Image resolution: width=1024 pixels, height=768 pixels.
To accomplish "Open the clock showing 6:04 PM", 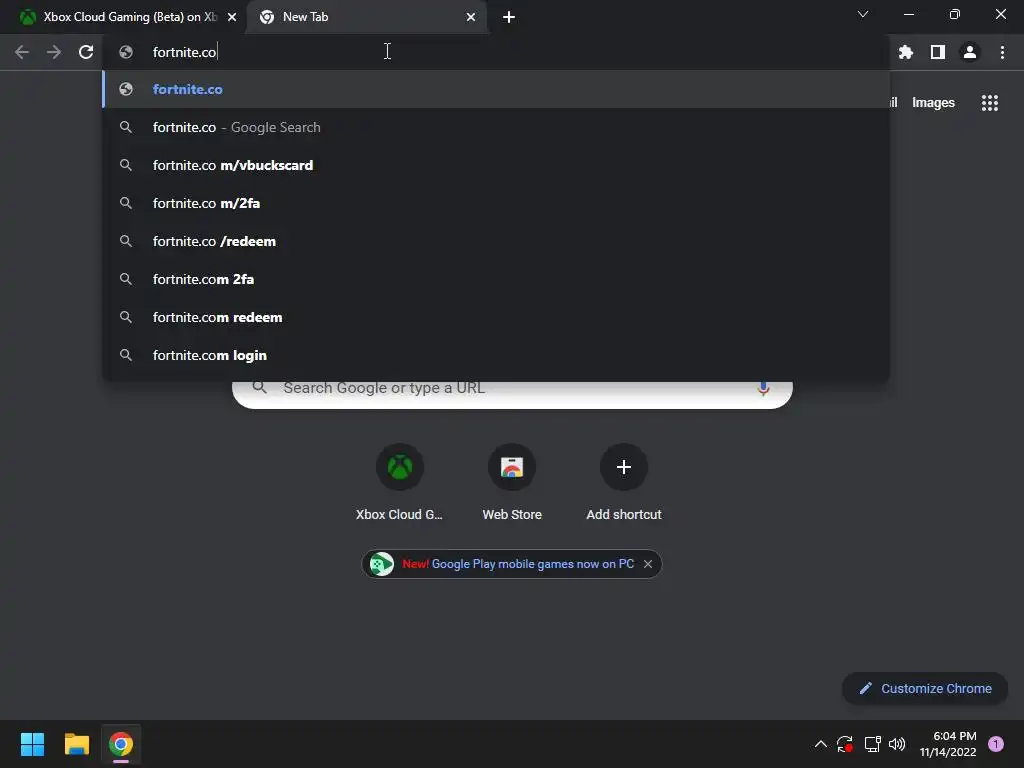I will [948, 744].
